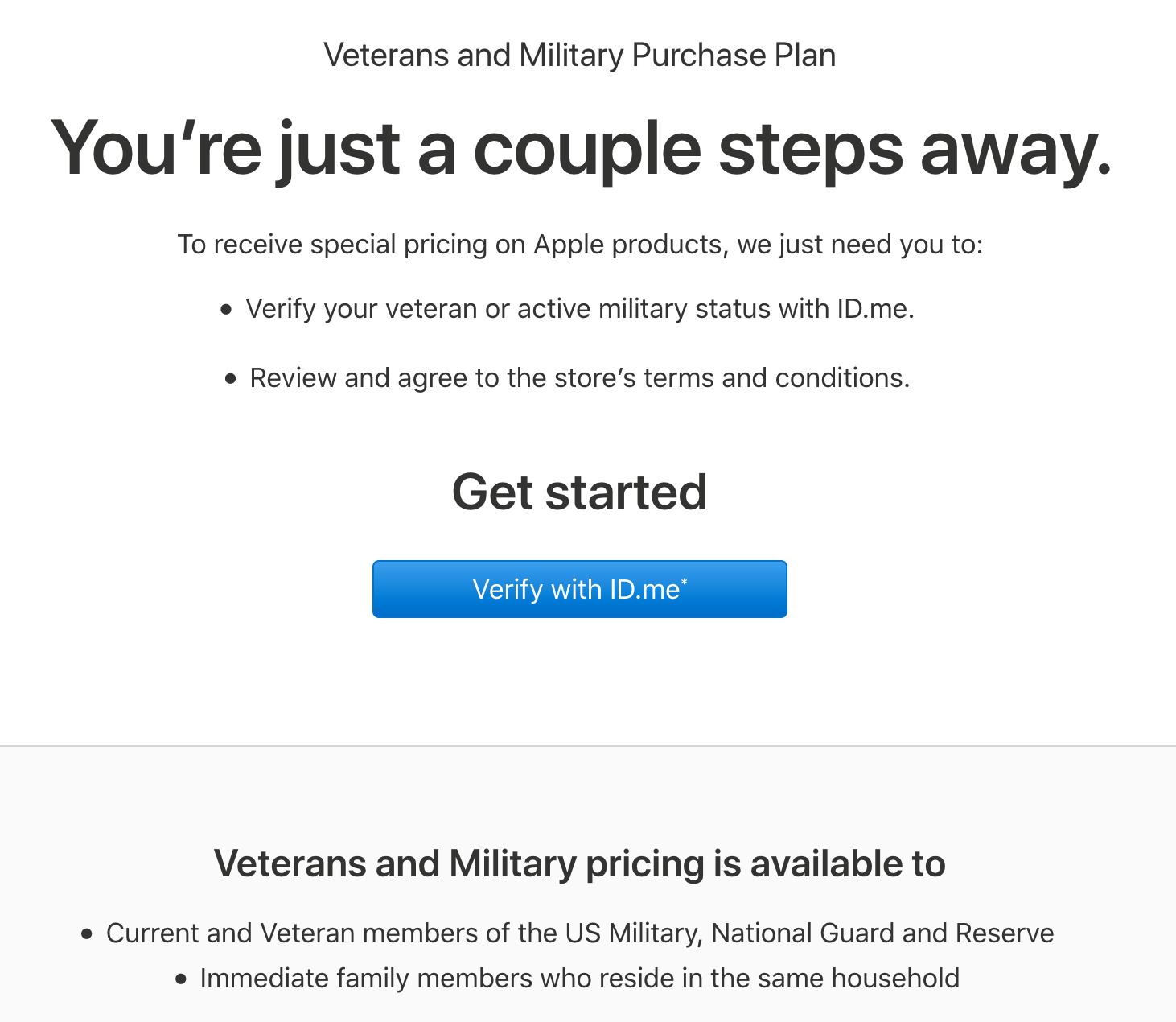The image size is (1176, 1022).
Task: Click the US Military eligibility bullet
Action: [580, 933]
